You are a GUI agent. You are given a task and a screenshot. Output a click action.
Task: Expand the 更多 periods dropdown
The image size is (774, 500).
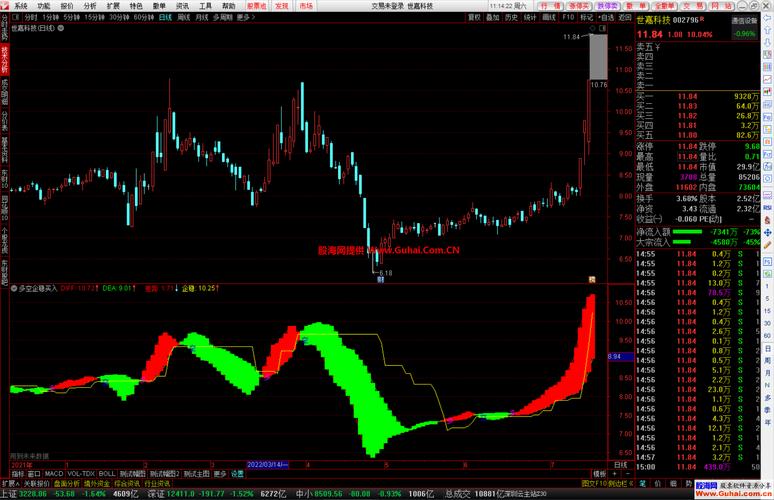coord(246,17)
